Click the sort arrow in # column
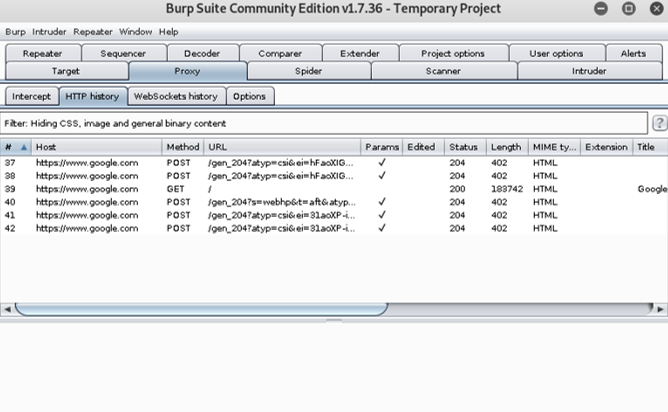The height and width of the screenshot is (412, 668). tap(24, 147)
